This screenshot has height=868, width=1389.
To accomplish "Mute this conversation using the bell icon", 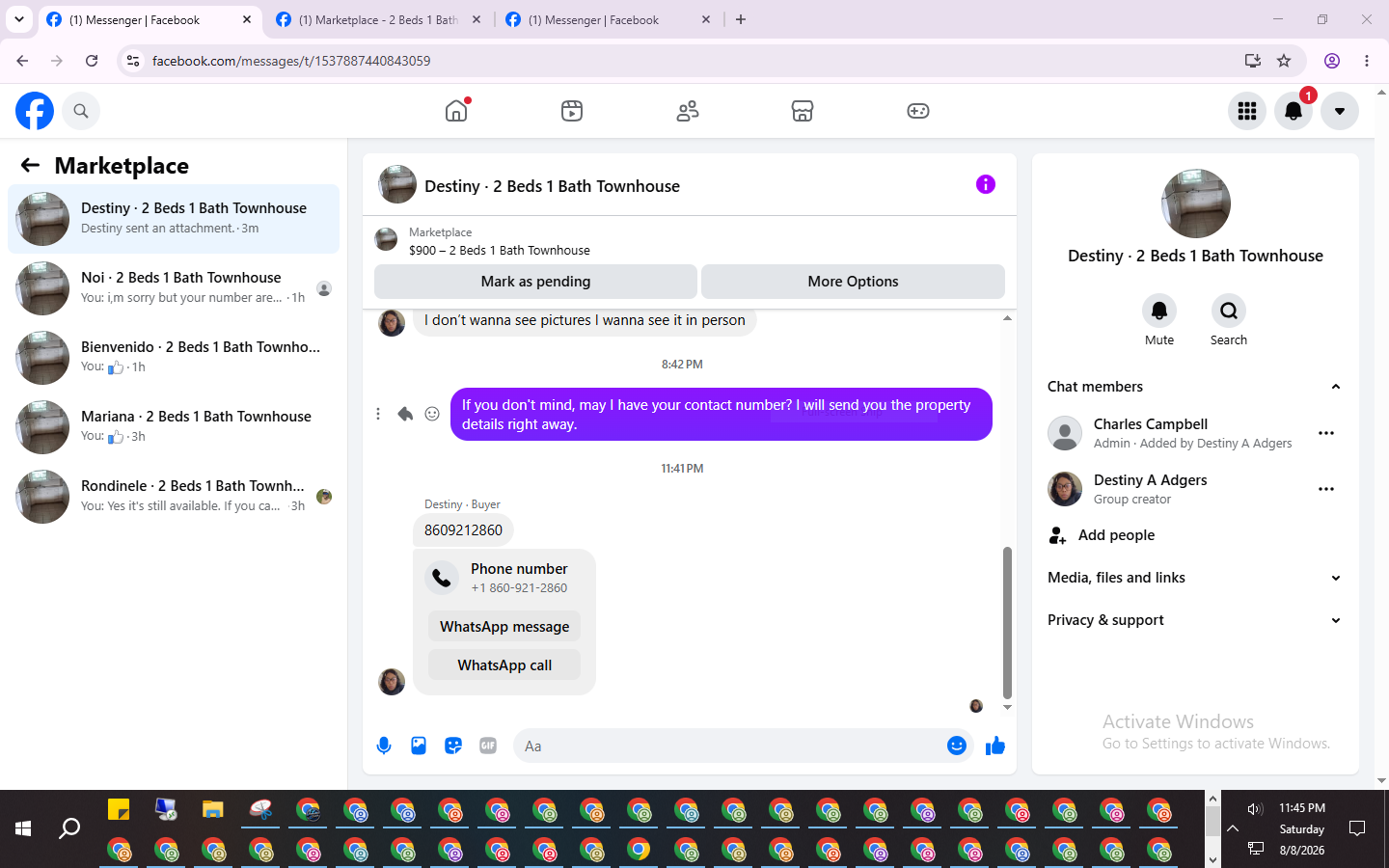I will coord(1159,311).
